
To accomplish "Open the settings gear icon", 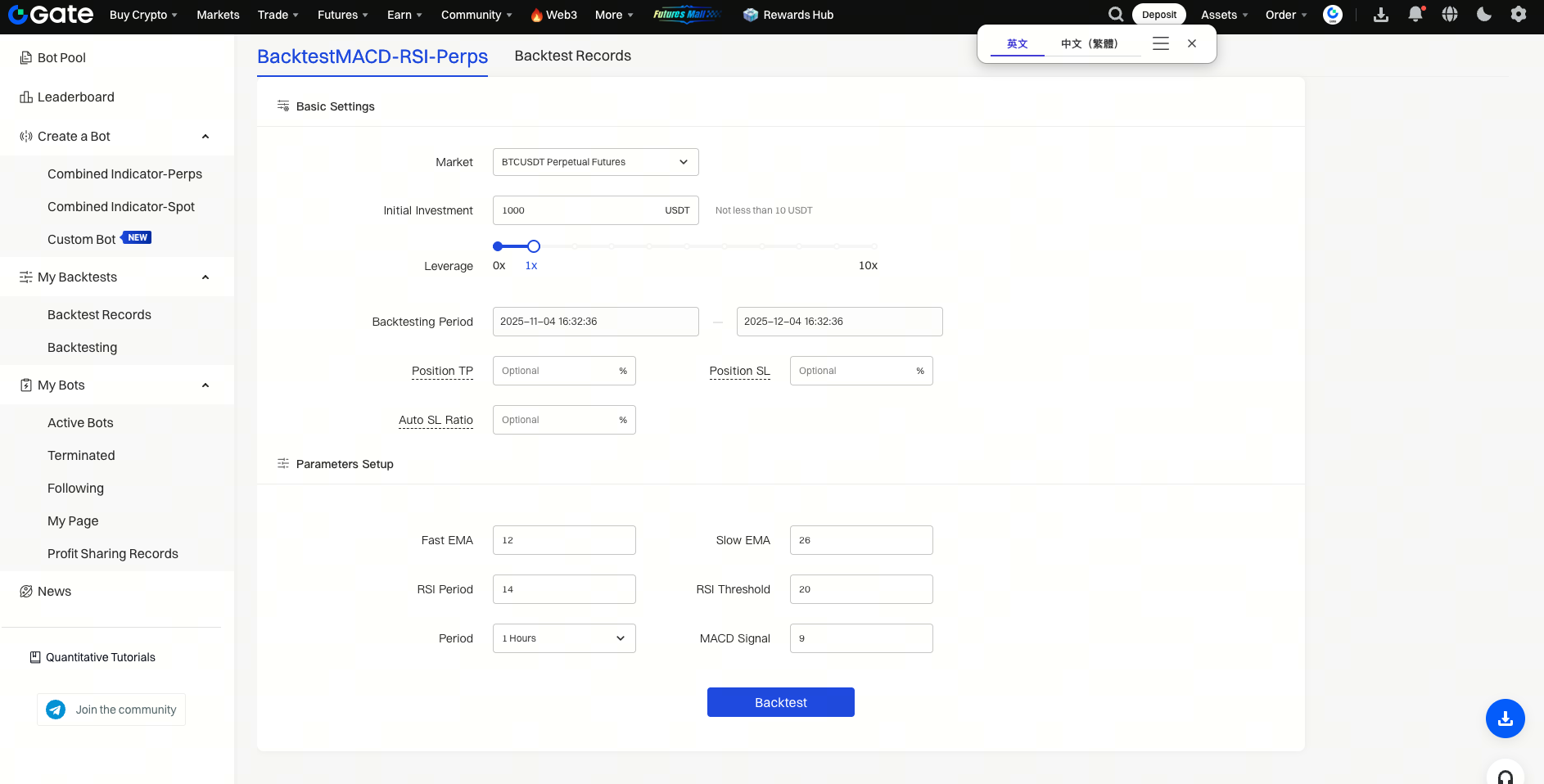I will point(1518,15).
